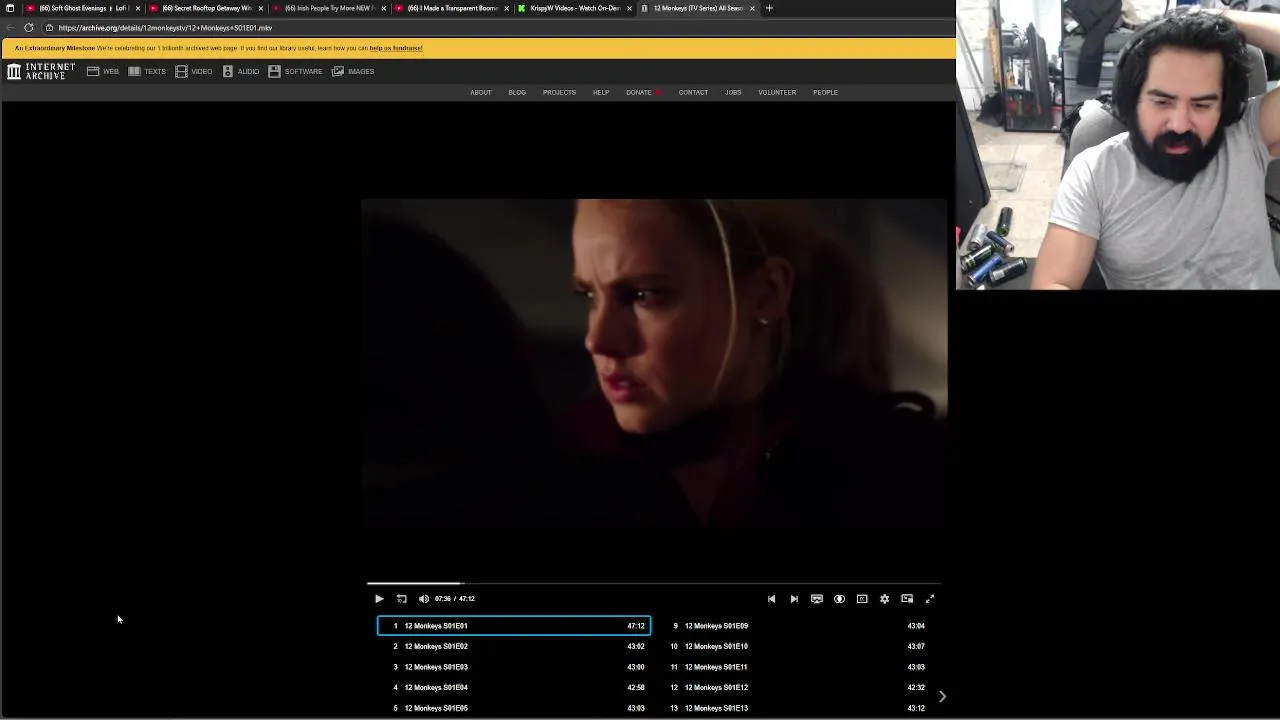This screenshot has width=1280, height=720.
Task: Close the Soft Ghost Evenings tab
Action: tap(138, 8)
